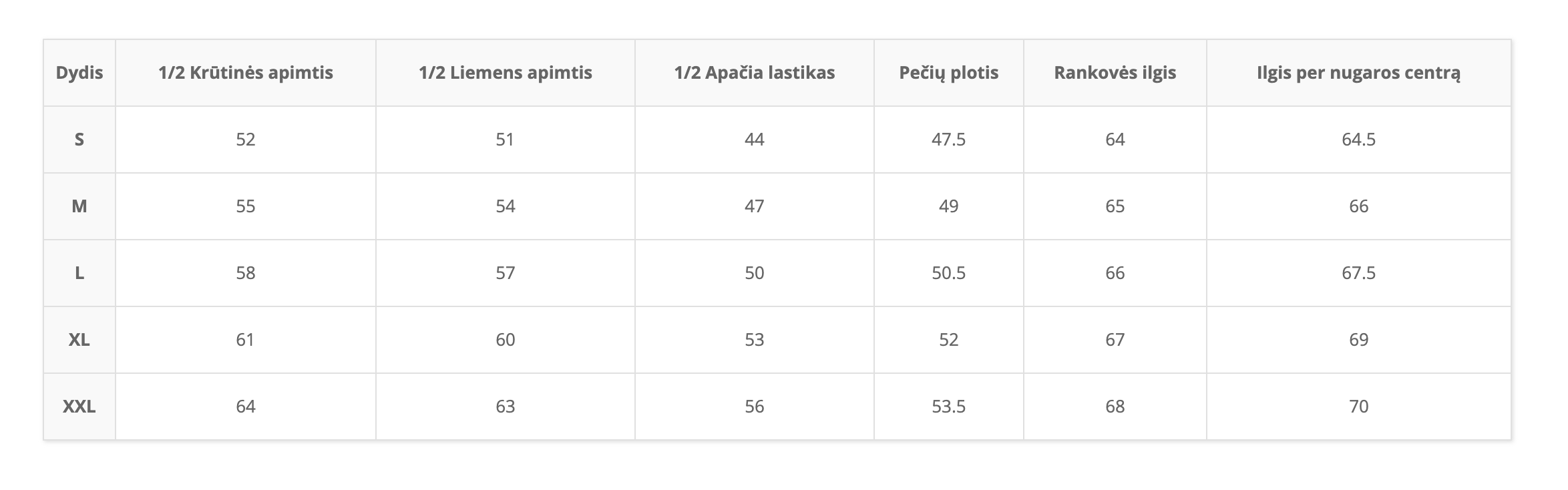This screenshot has width=1568, height=490.
Task: Select the 64.5 back length cell
Action: (x=1359, y=140)
